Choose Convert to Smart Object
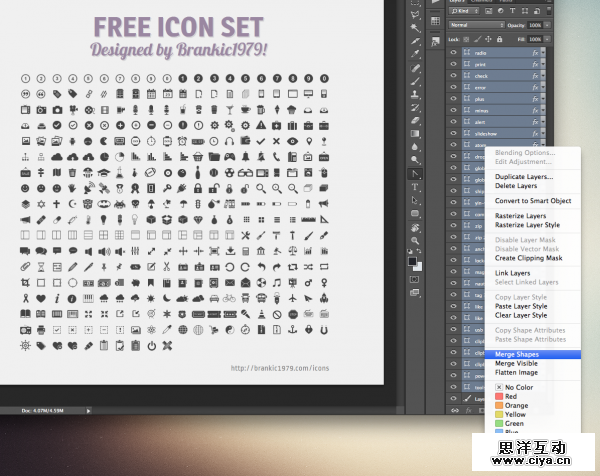This screenshot has height=476, width=600. [533, 201]
